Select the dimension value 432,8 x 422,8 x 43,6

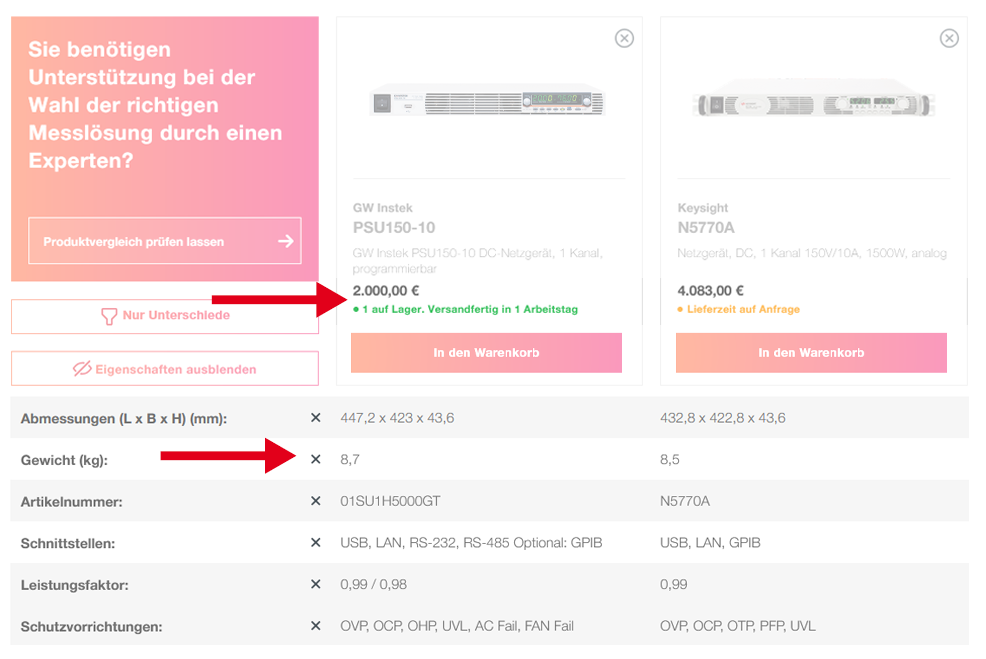coord(723,418)
